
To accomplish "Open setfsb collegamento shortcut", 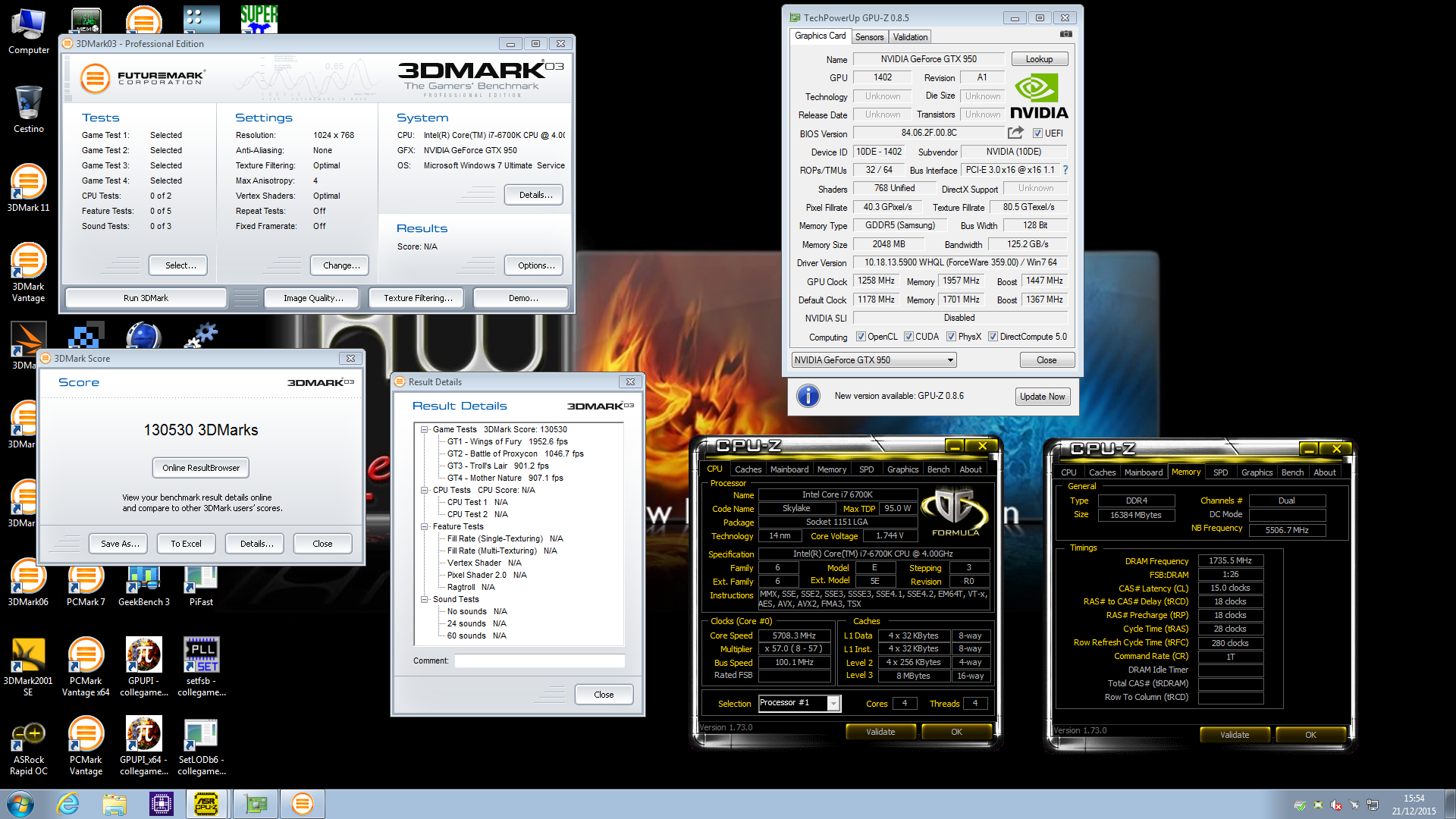I will (202, 667).
